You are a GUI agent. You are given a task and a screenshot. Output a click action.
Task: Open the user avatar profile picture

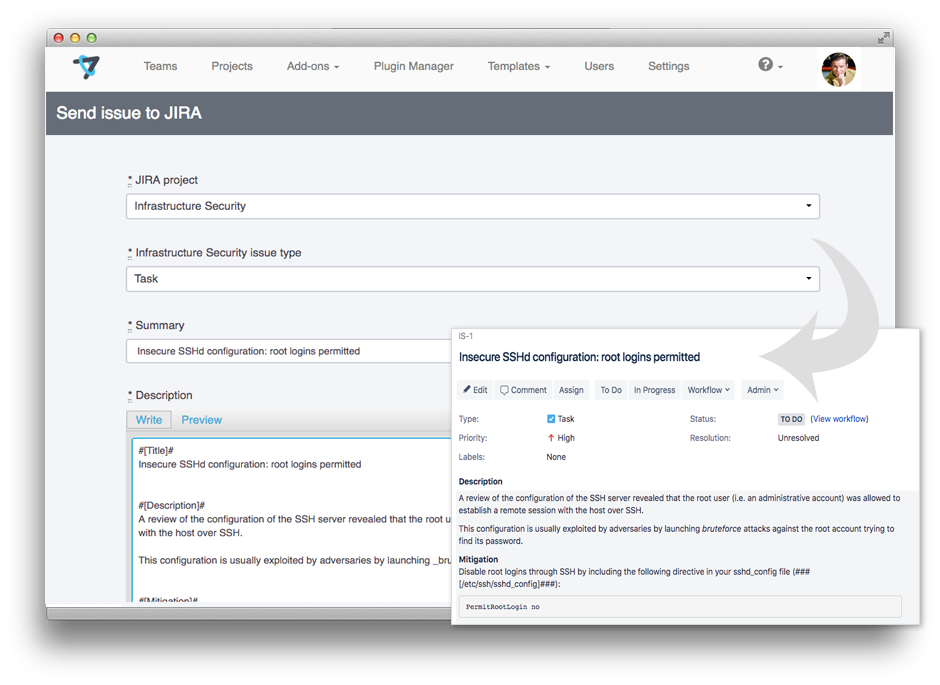(838, 70)
